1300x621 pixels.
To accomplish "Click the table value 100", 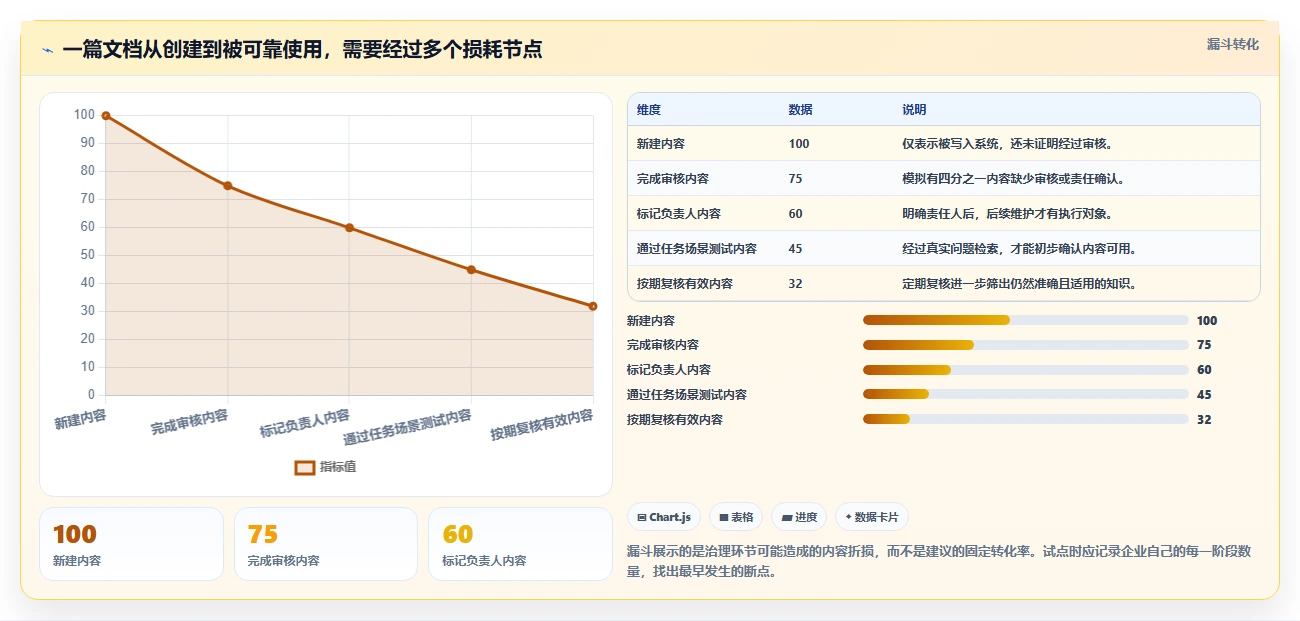I will (x=799, y=144).
